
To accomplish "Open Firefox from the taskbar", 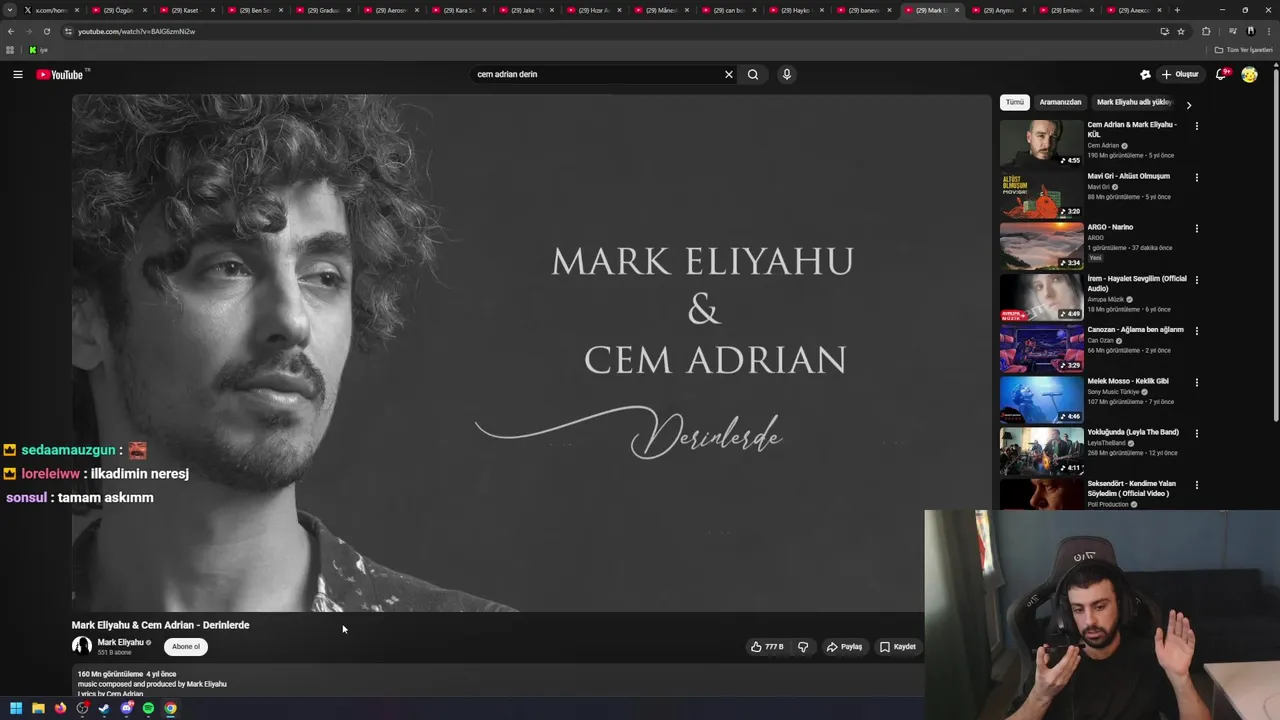I will (60, 708).
